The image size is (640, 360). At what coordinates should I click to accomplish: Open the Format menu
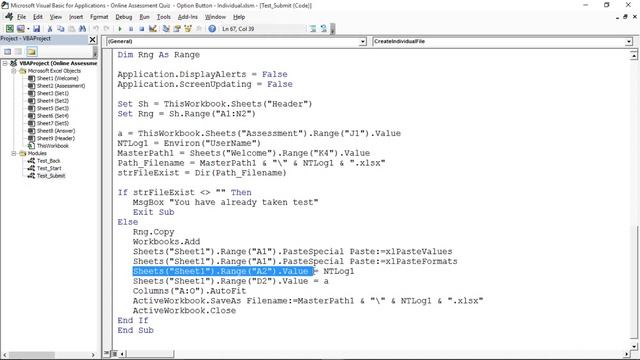pyautogui.click(x=99, y=17)
